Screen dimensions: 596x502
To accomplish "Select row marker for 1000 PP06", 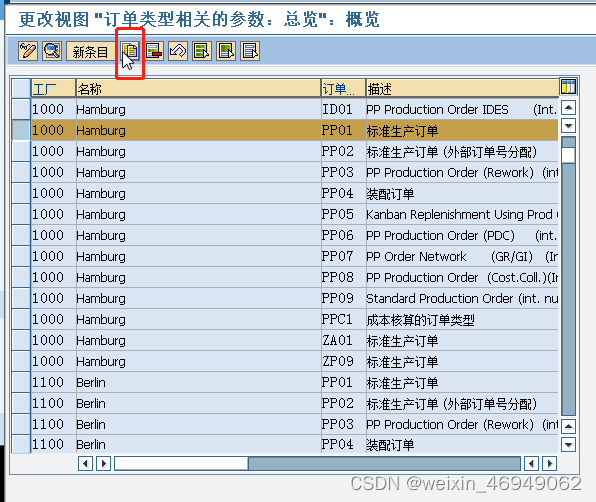I will click(21, 235).
